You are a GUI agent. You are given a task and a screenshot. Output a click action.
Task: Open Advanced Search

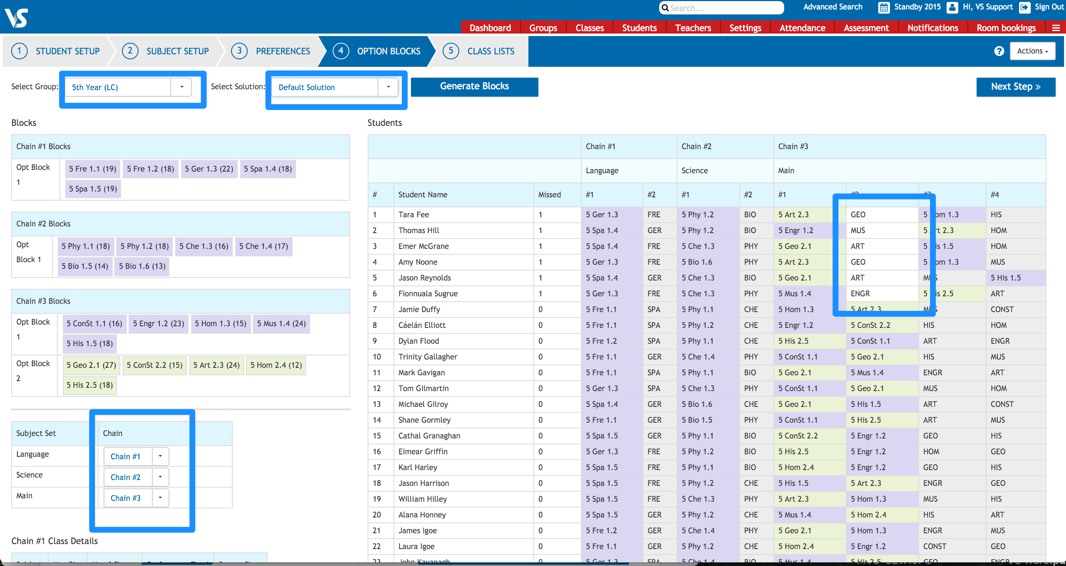pyautogui.click(x=833, y=7)
